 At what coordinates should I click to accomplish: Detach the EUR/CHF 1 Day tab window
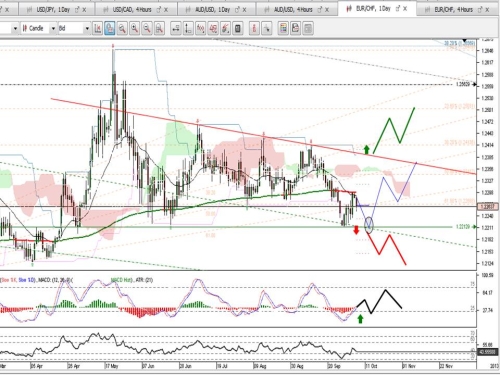click(398, 9)
